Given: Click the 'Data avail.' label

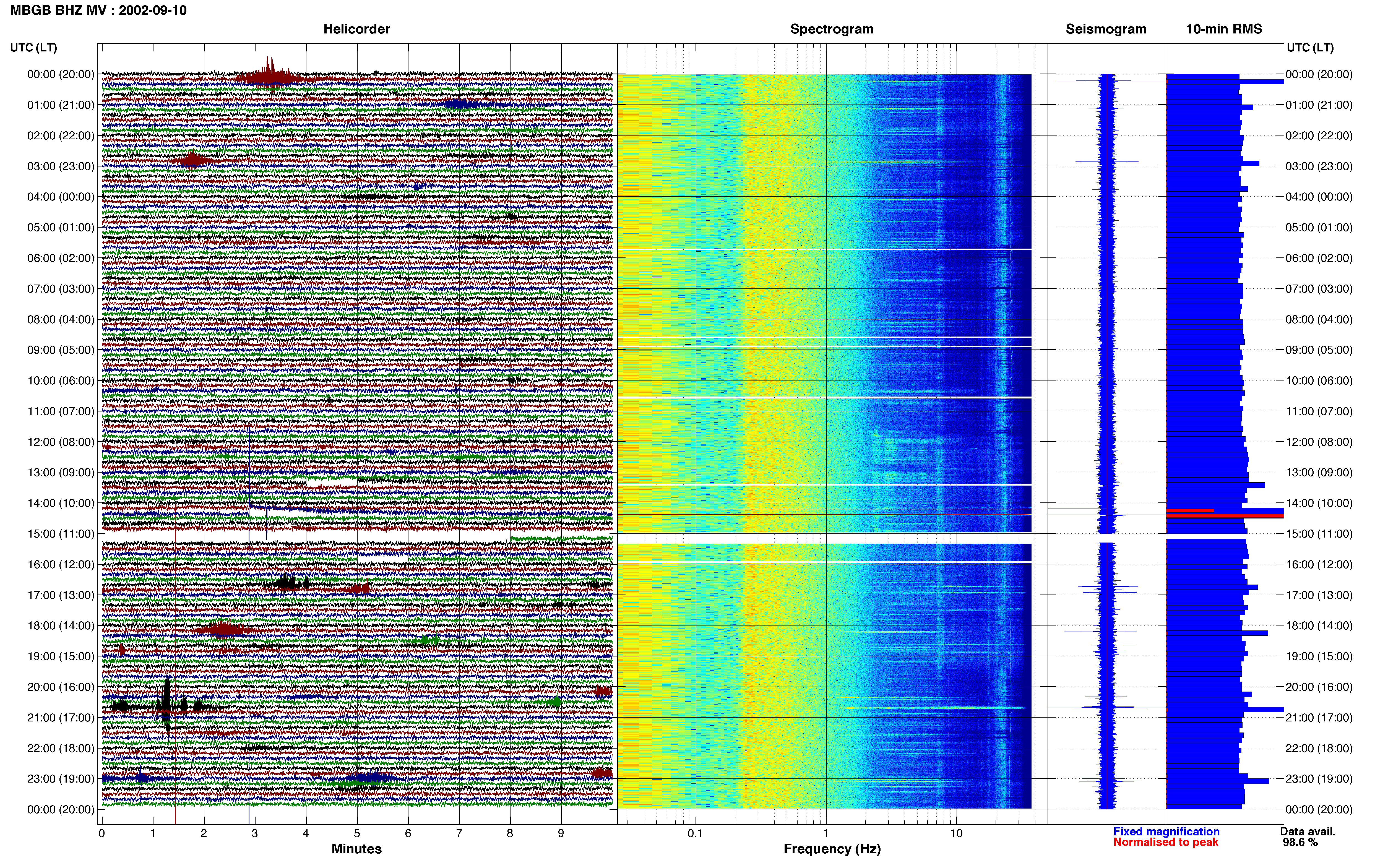Looking at the screenshot, I should tap(1308, 831).
